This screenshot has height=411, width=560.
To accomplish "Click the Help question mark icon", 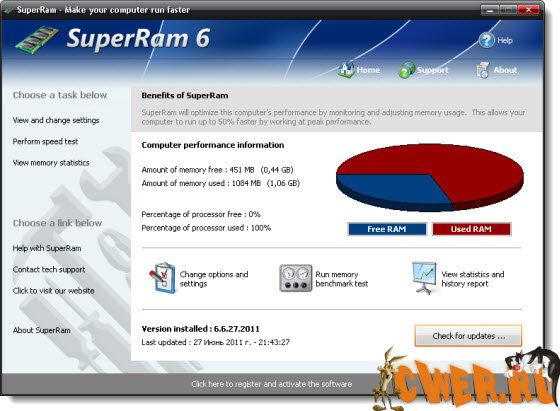I will point(486,40).
